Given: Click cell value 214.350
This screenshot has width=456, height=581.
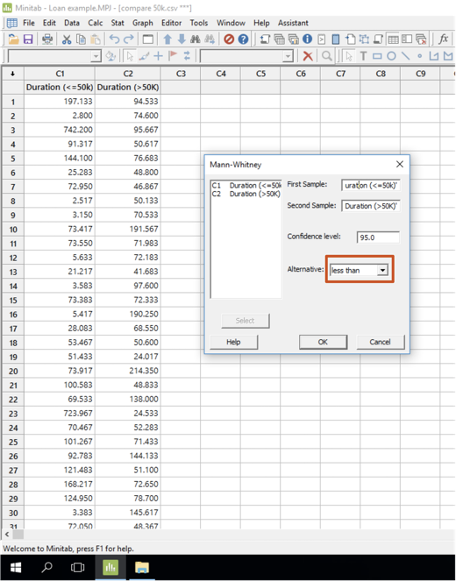Looking at the screenshot, I should (128, 371).
